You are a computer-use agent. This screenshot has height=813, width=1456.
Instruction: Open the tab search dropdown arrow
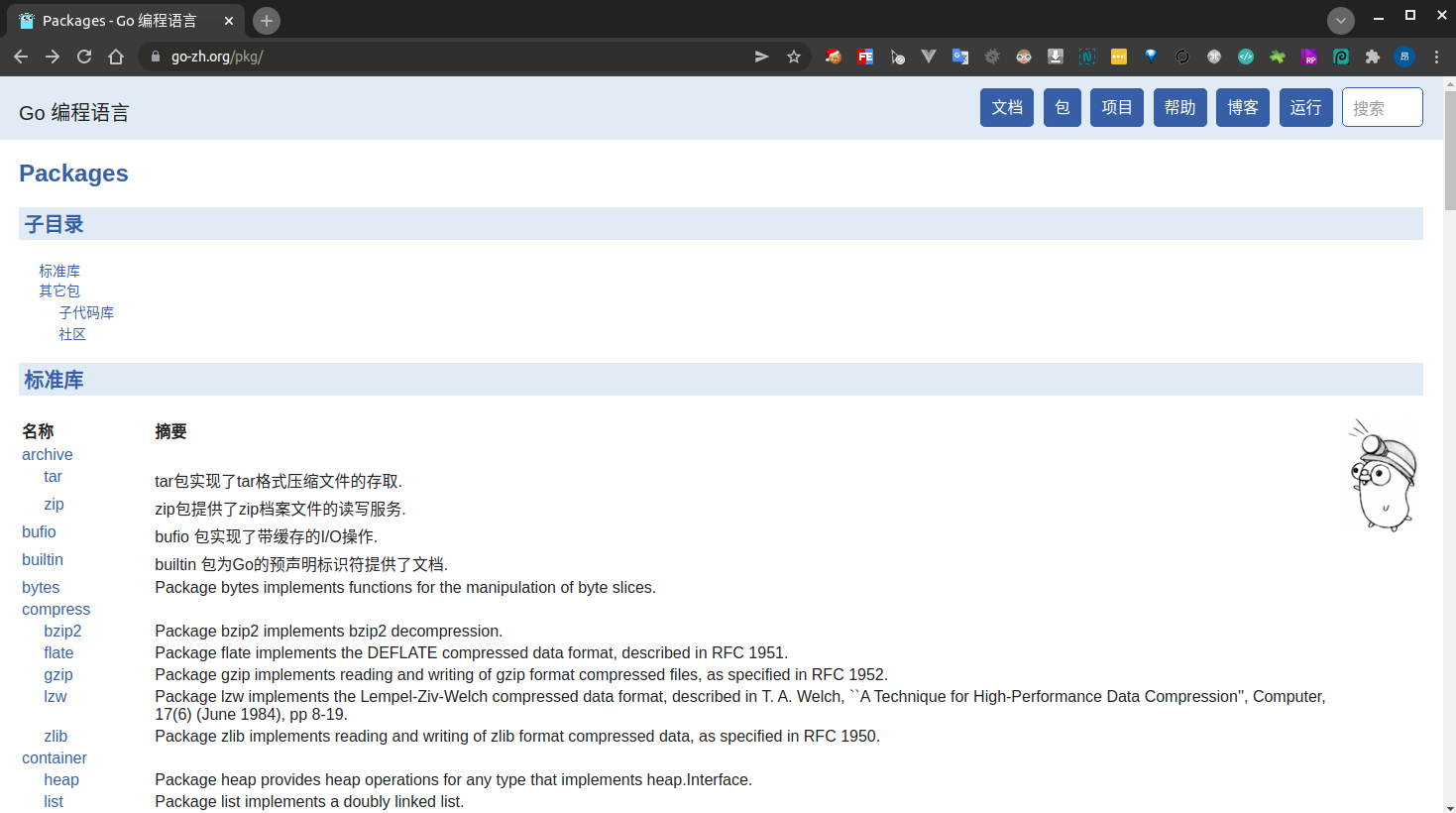tap(1340, 21)
